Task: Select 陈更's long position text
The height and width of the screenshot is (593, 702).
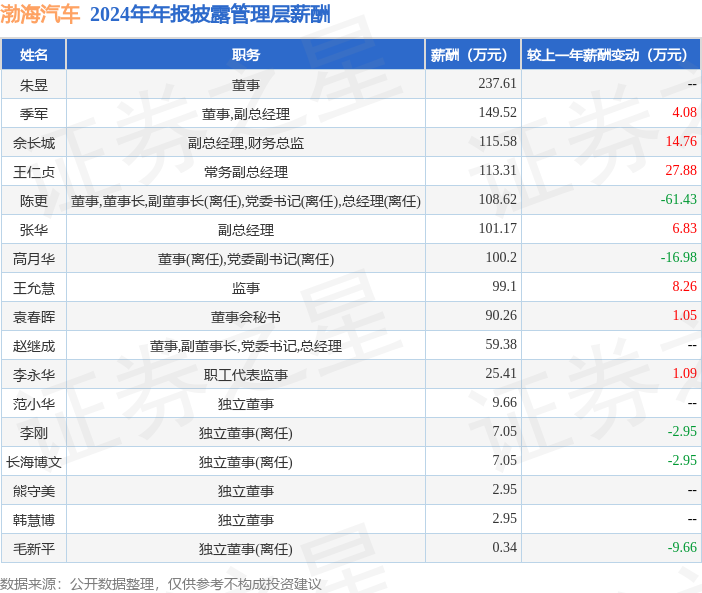Action: click(246, 201)
